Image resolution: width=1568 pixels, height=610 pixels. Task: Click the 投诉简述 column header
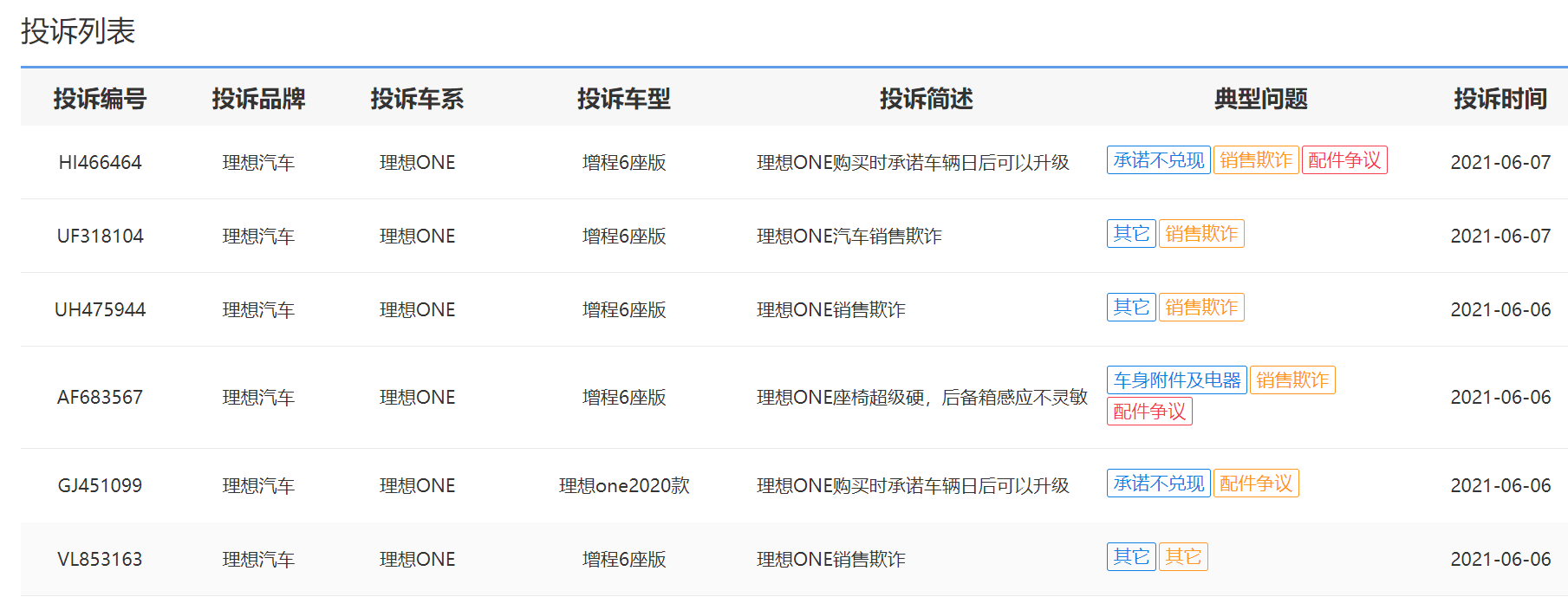point(927,99)
